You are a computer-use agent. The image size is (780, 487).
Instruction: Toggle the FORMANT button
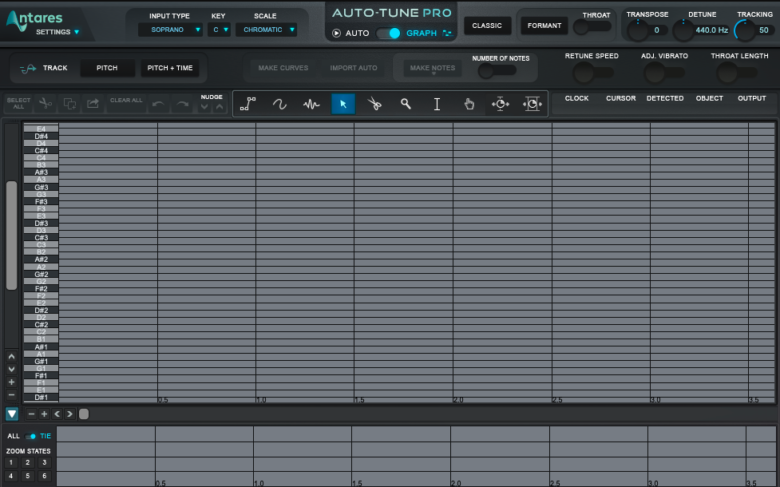point(544,25)
